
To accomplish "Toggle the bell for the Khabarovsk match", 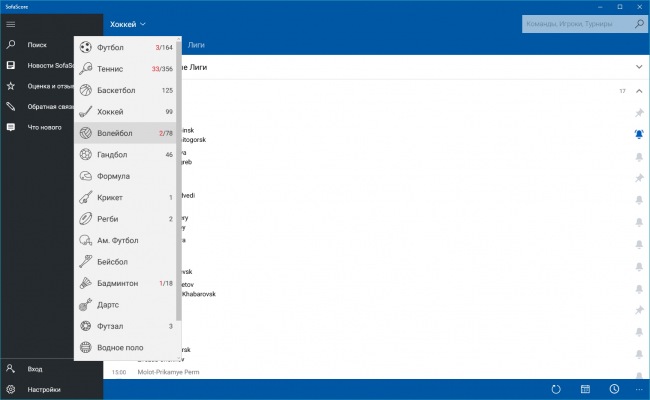I will tap(639, 289).
